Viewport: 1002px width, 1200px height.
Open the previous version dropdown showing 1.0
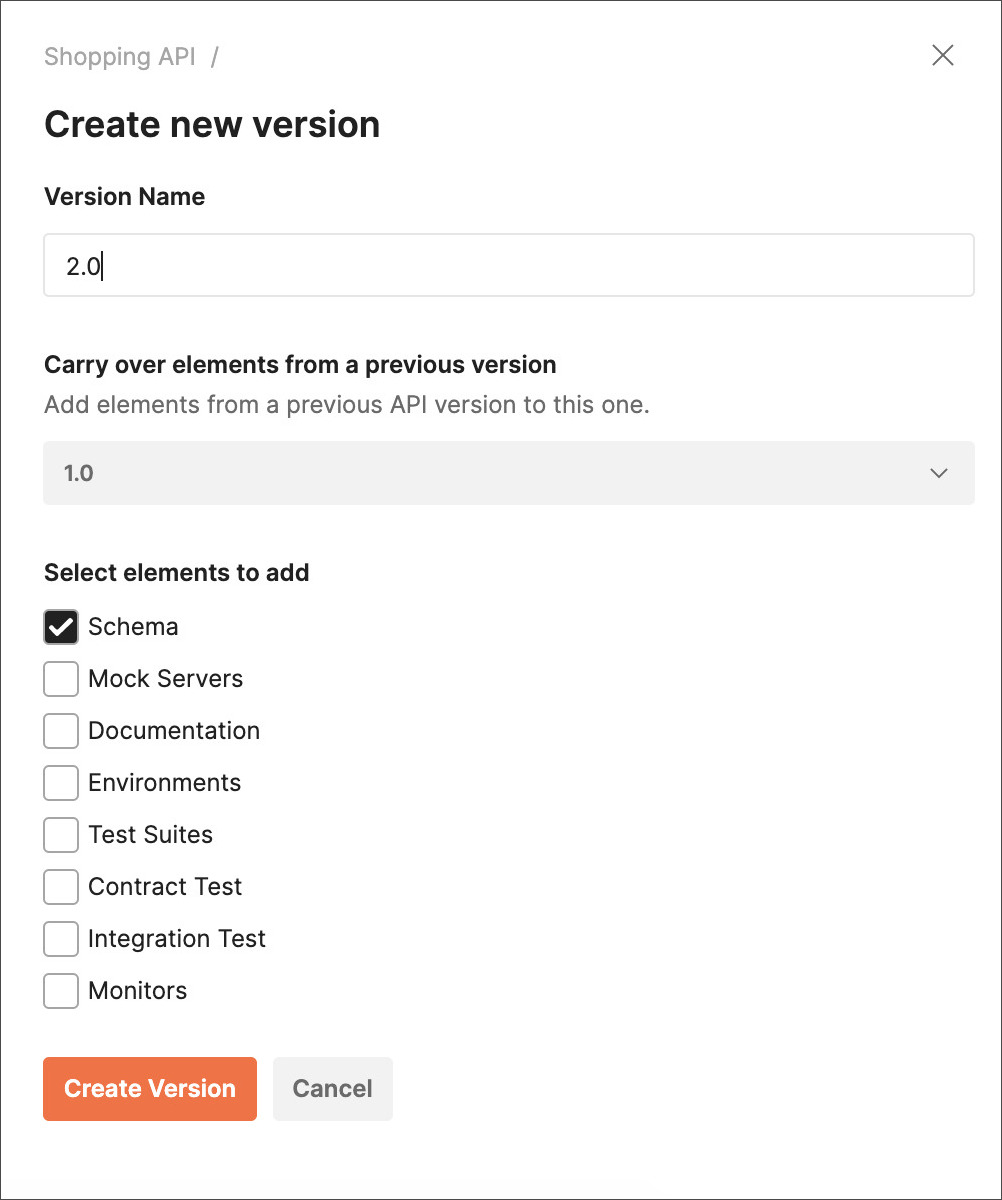point(509,473)
